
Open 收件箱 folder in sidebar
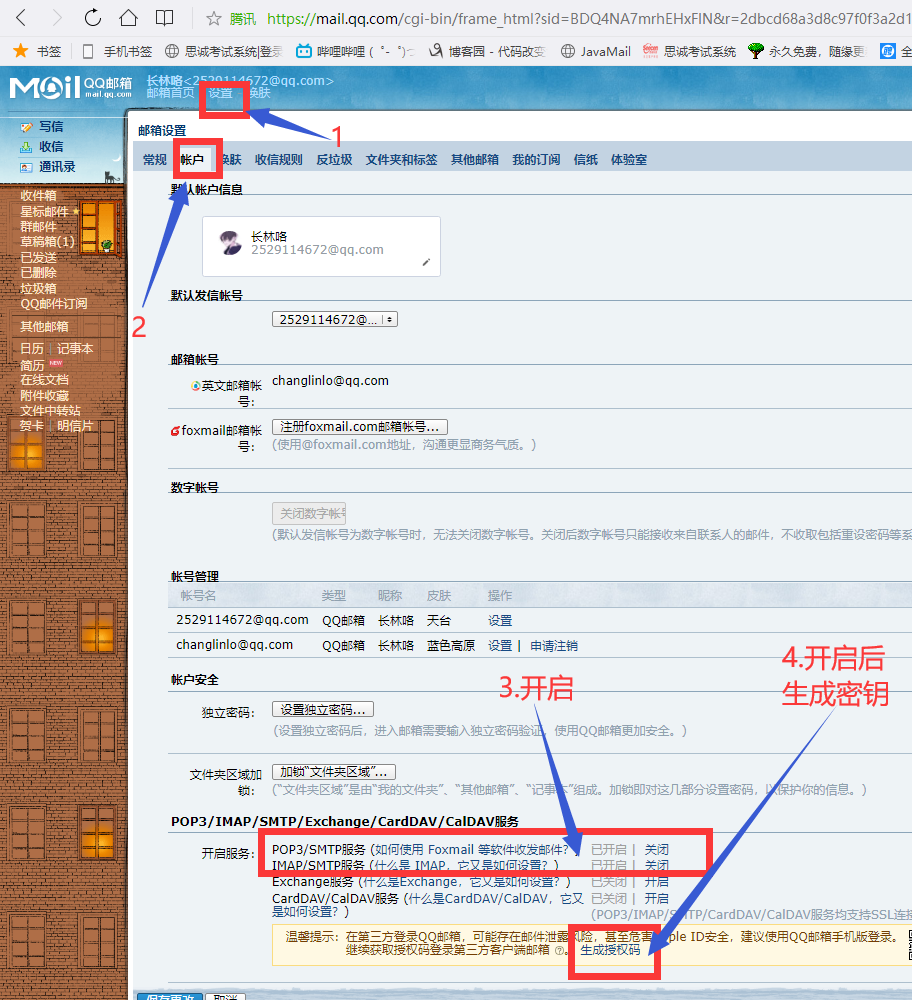(38, 195)
